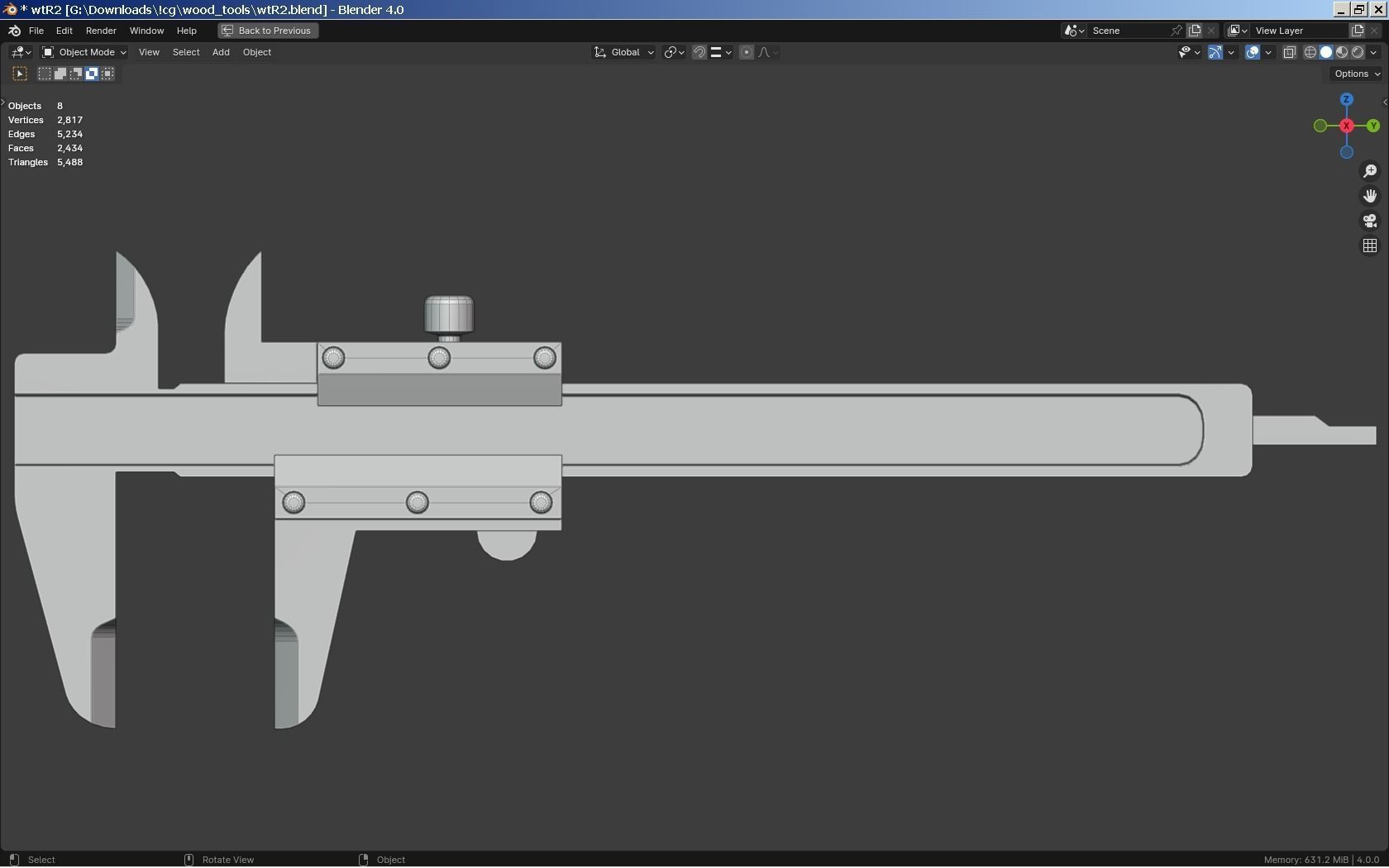This screenshot has width=1389, height=868.
Task: Toggle viewport overlays
Action: click(1253, 52)
